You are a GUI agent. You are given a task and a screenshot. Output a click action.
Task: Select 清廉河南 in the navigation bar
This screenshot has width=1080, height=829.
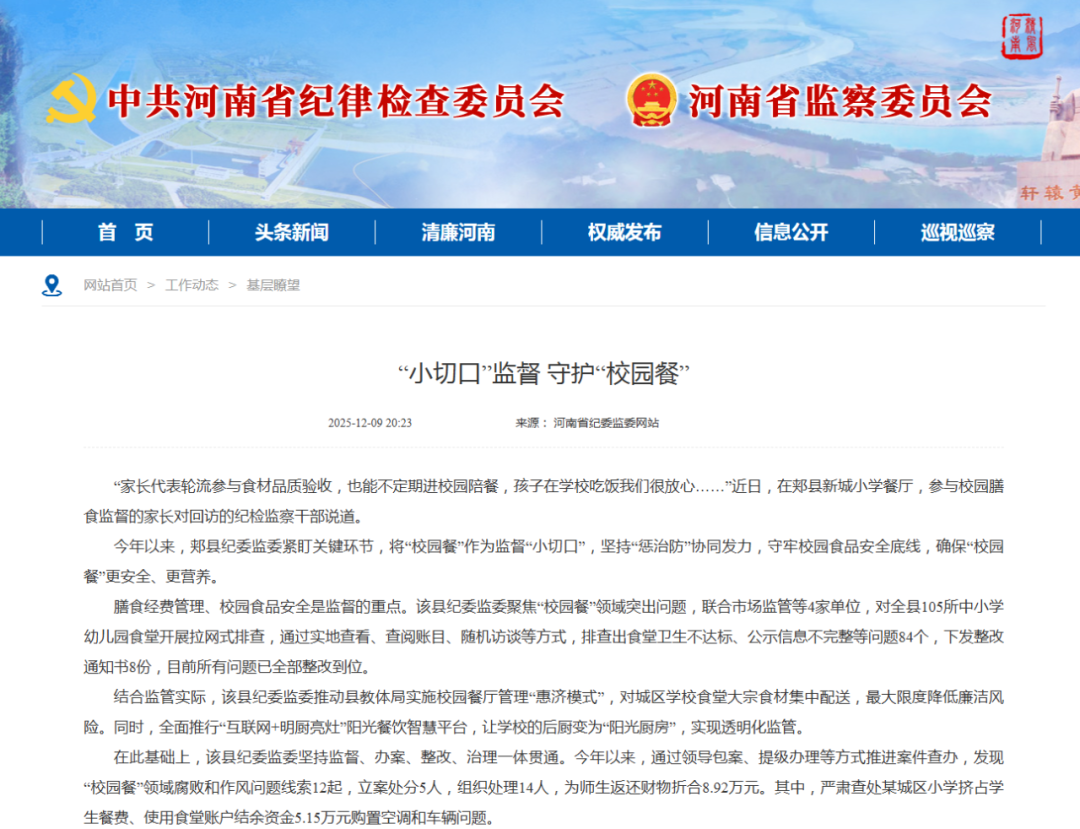[x=458, y=233]
